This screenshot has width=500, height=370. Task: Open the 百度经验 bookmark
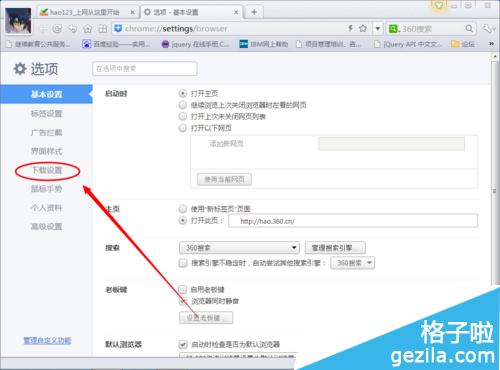pos(116,44)
